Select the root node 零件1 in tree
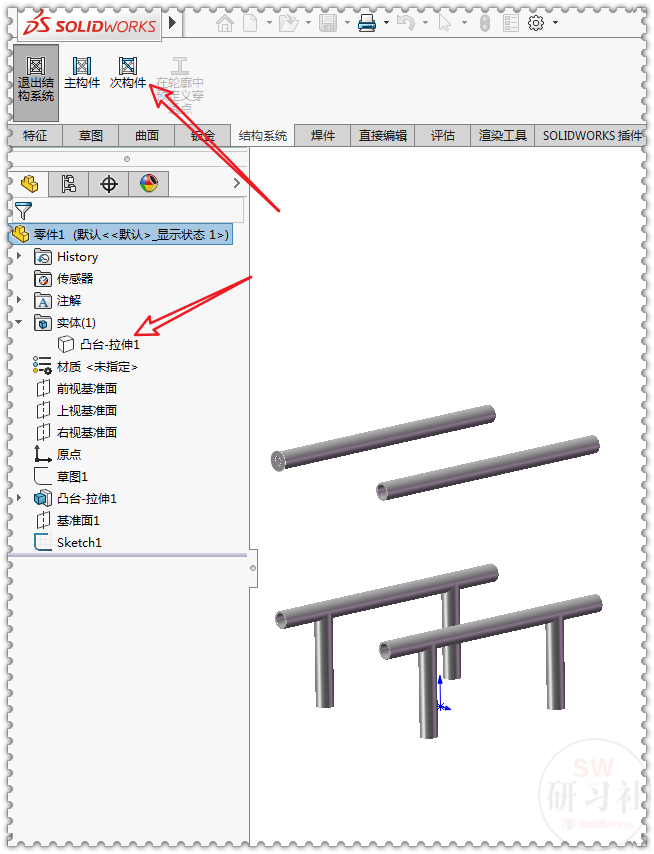 [122, 235]
